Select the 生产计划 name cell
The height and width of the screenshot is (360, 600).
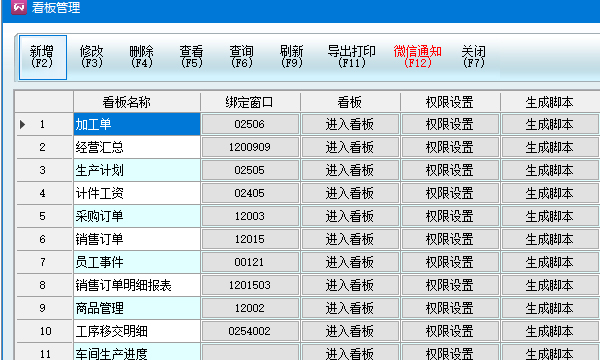pyautogui.click(x=137, y=170)
